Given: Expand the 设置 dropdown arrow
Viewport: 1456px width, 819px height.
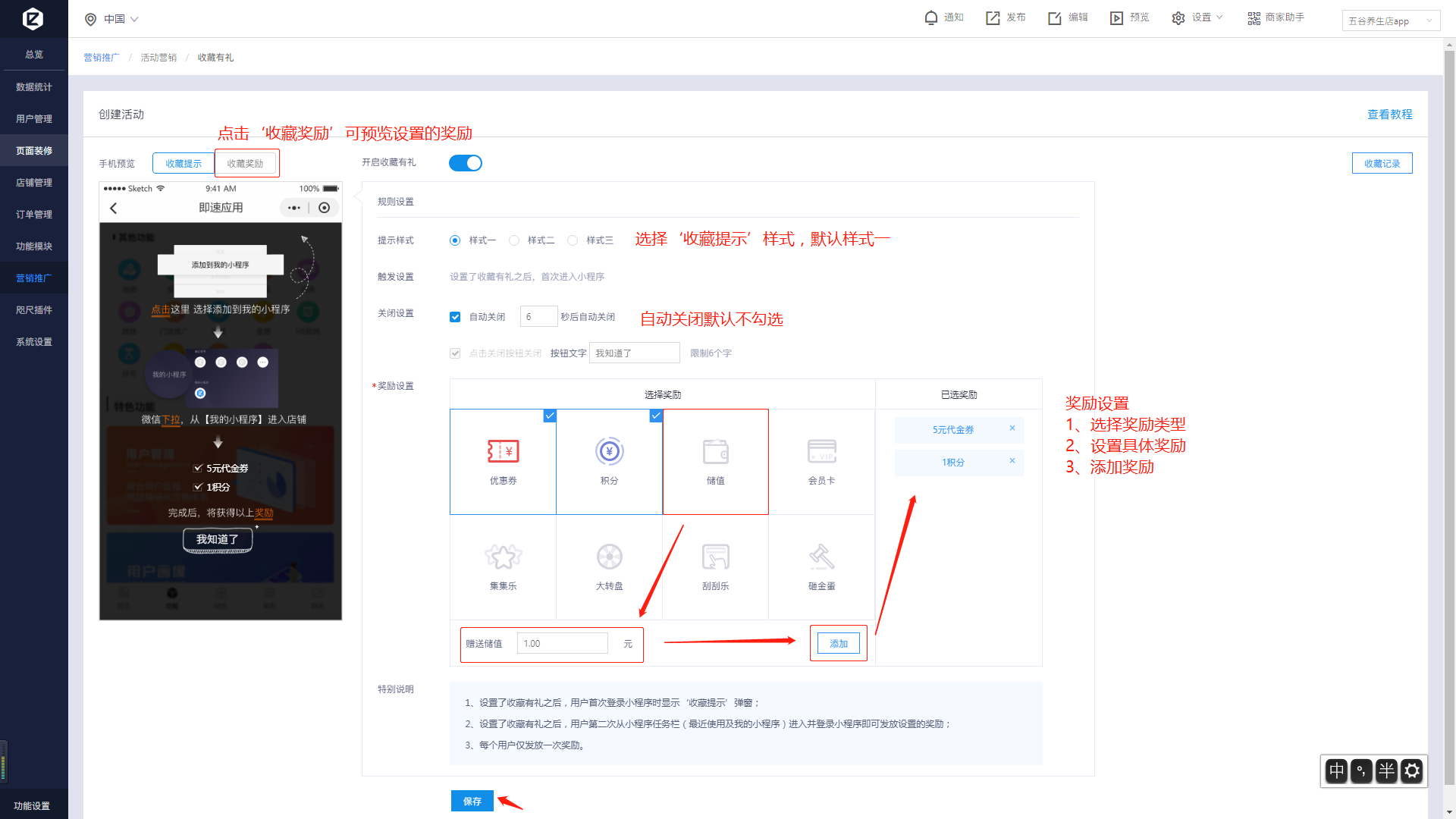Looking at the screenshot, I should pos(1219,17).
